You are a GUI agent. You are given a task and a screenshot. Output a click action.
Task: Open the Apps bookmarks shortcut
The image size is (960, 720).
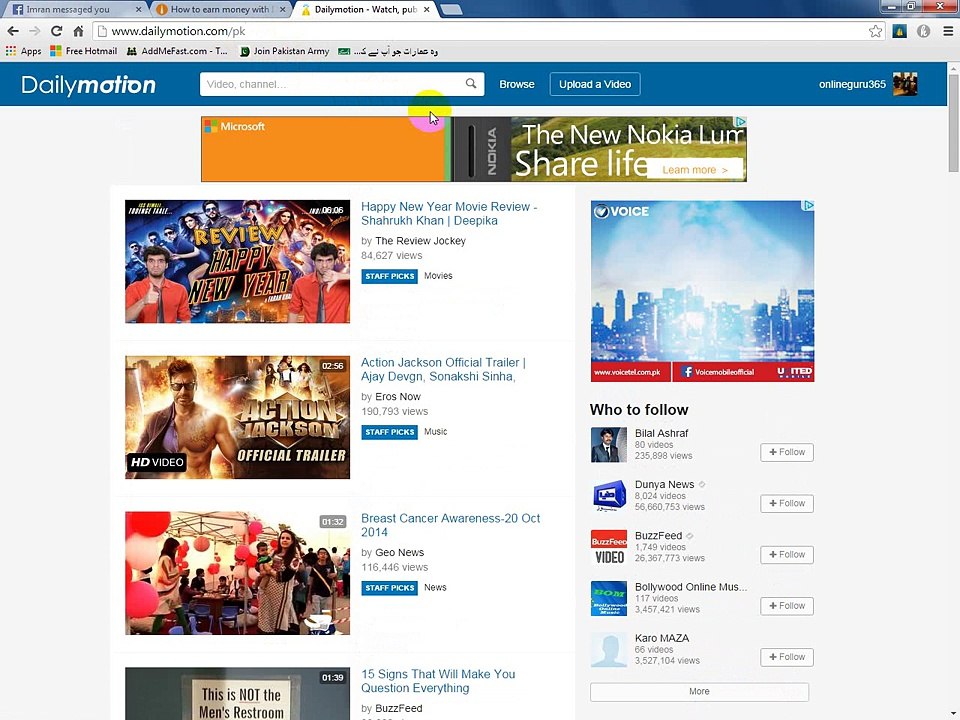[23, 51]
